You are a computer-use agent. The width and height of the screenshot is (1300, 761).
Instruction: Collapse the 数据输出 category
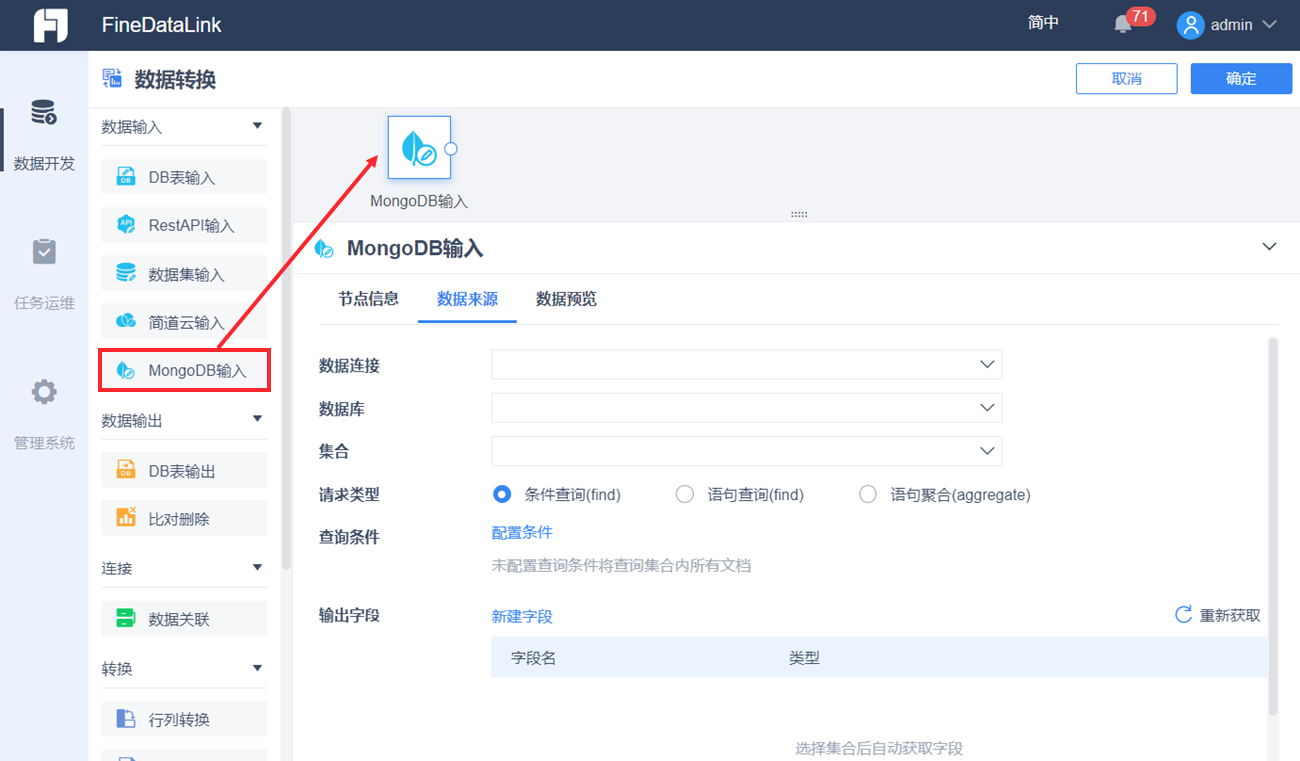pos(258,419)
